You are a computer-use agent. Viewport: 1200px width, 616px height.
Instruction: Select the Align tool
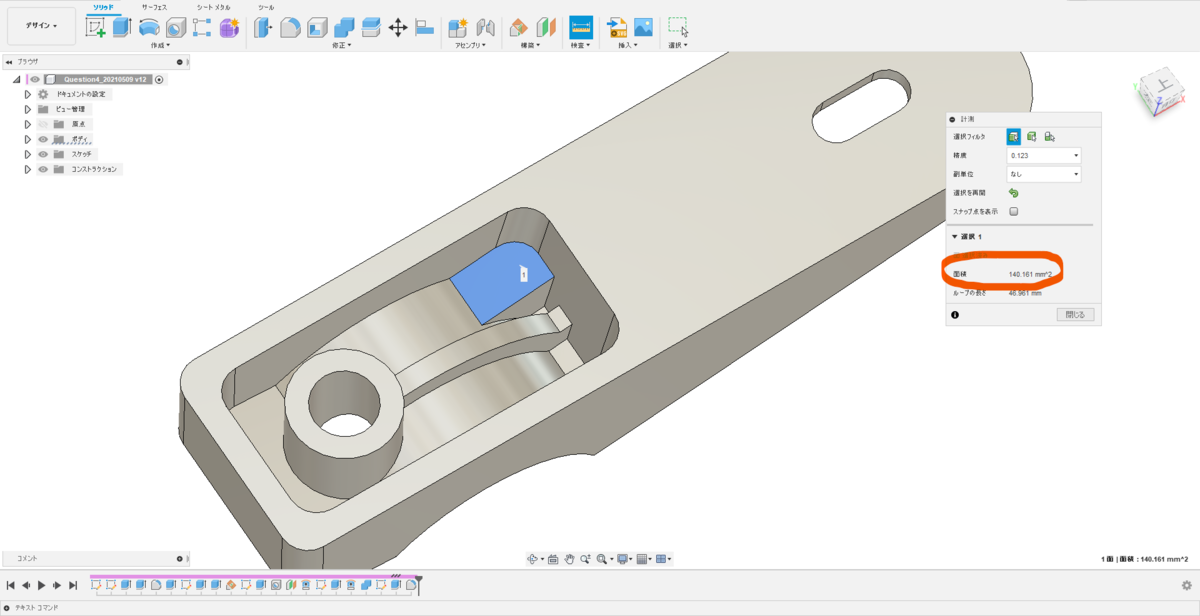(423, 28)
